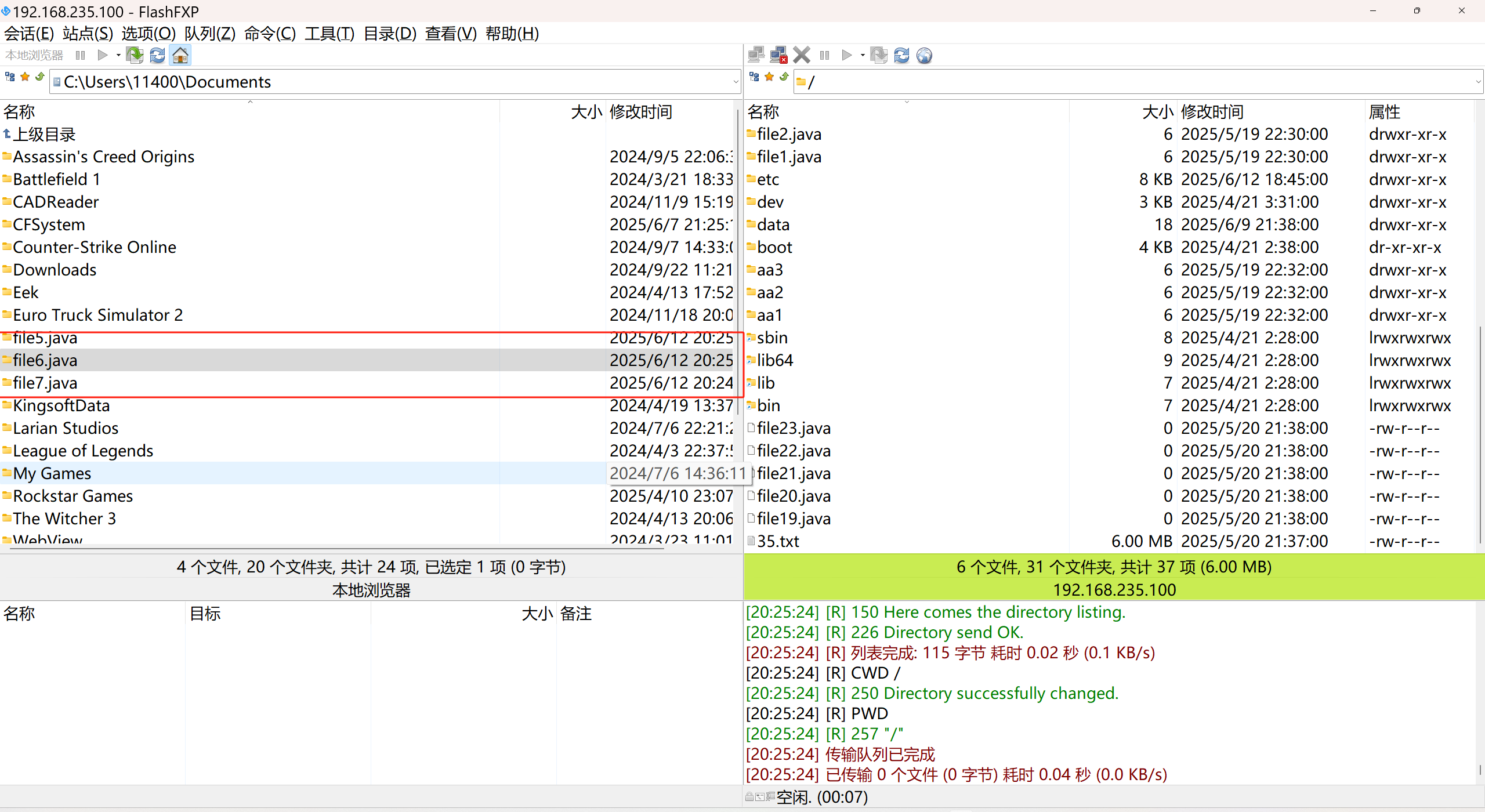Sort remote list by 属性 column

point(1384,111)
